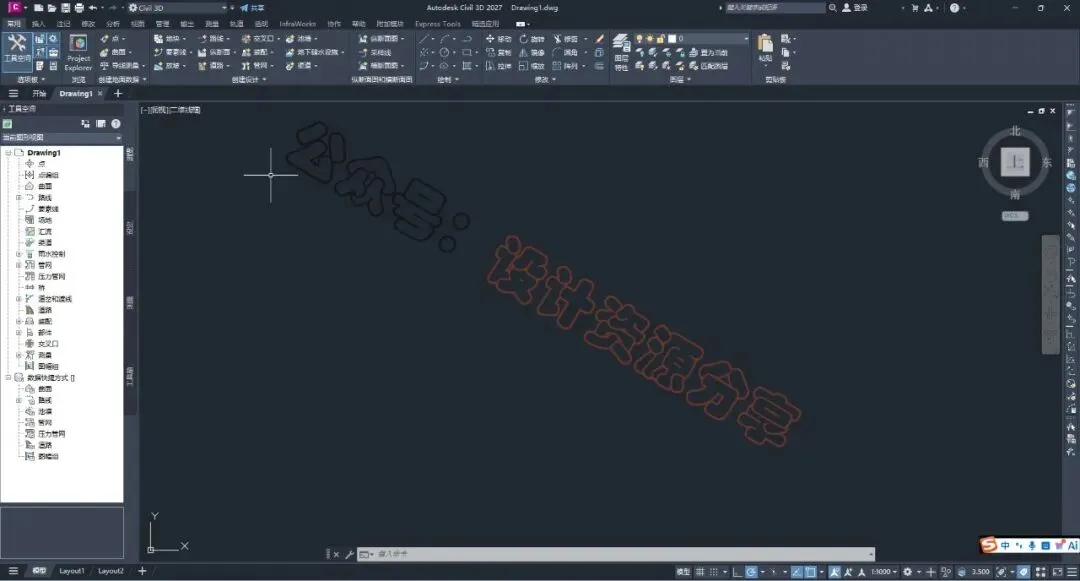Click the WCS label under the ViewCube
The image size is (1080, 581).
[1015, 215]
